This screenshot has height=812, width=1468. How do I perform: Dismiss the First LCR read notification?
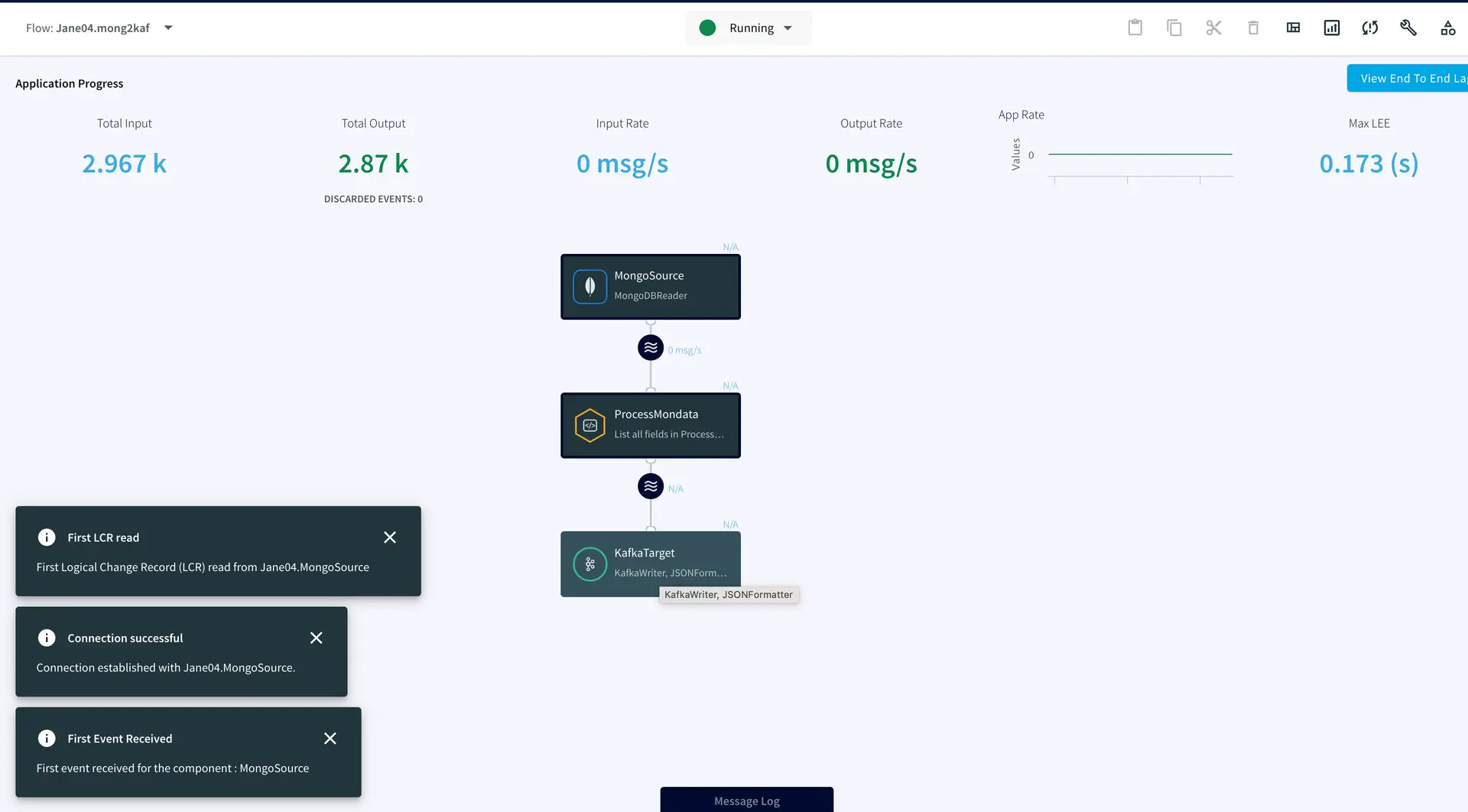(x=390, y=538)
